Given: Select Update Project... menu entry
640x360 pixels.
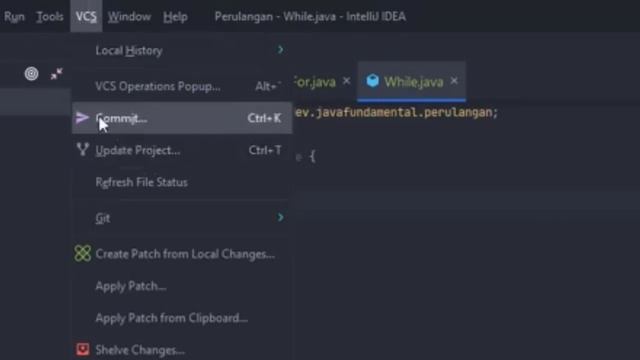Looking at the screenshot, I should (x=182, y=150).
